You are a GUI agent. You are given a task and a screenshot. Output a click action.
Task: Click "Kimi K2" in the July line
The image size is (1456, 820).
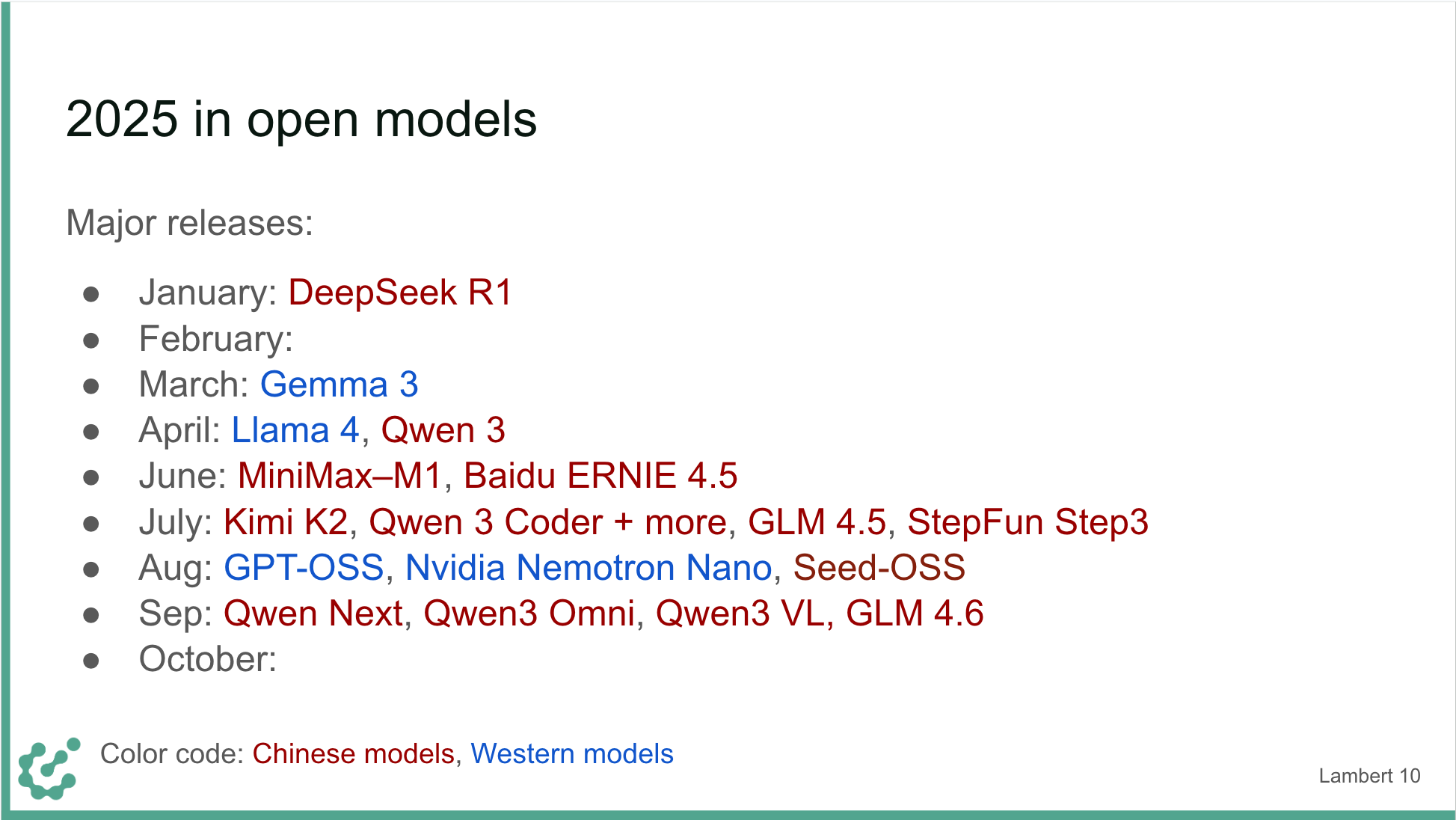tap(286, 522)
